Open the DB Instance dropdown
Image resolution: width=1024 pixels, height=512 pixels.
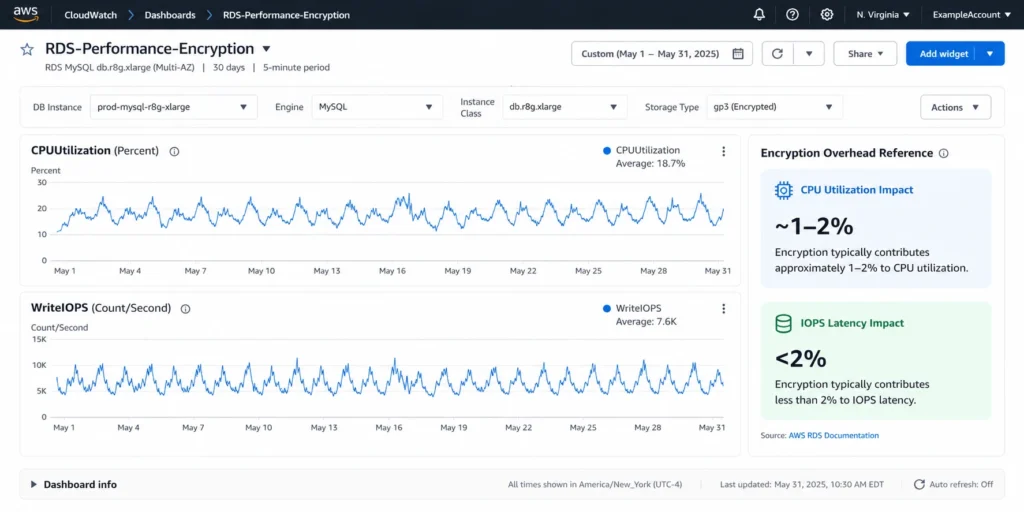point(174,107)
